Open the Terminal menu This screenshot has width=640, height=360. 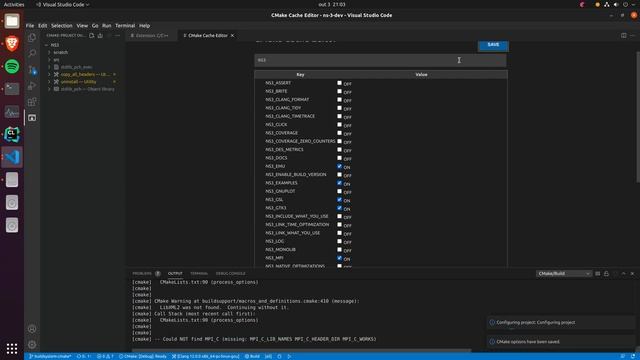click(x=125, y=25)
